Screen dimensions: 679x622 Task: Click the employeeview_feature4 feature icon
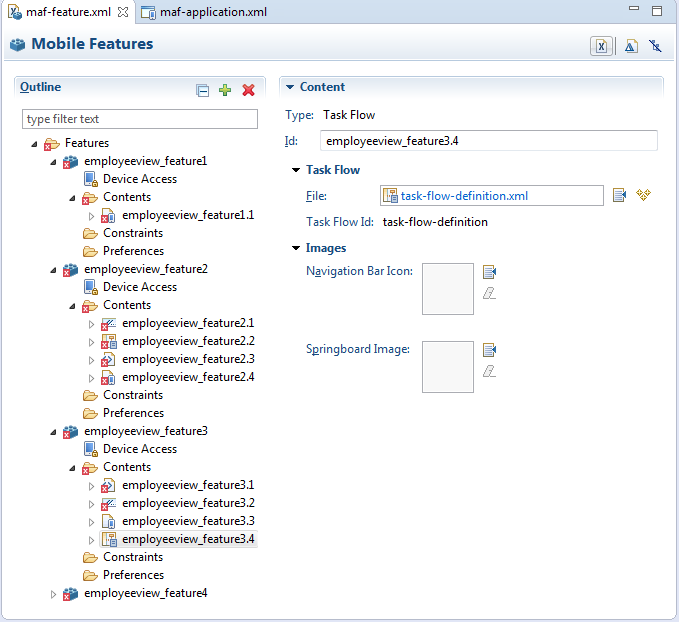(70, 593)
